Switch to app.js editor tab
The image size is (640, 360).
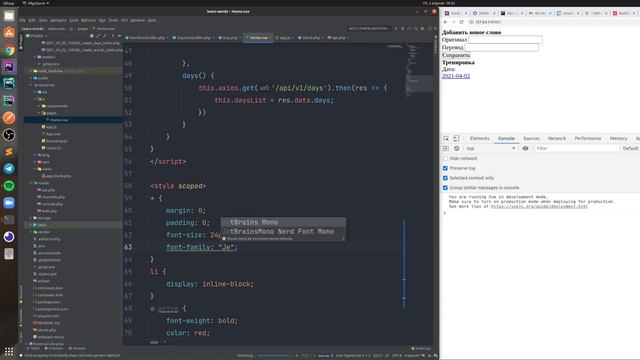pyautogui.click(x=284, y=38)
